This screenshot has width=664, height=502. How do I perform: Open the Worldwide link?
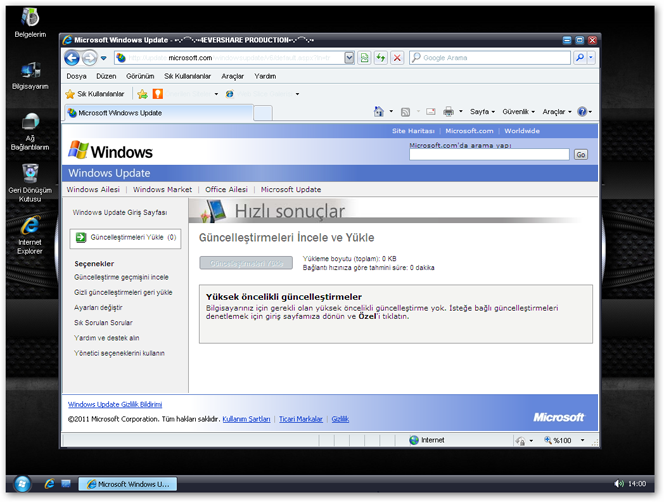pos(522,131)
